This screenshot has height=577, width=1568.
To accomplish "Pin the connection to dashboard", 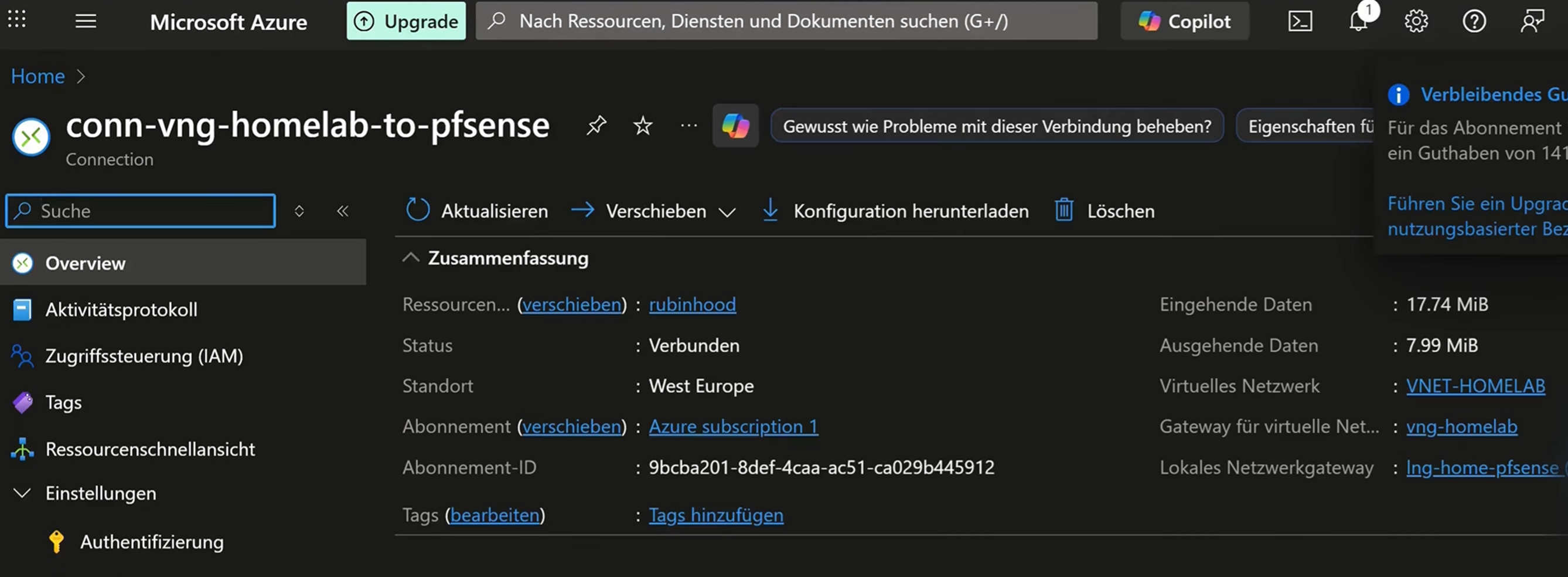I will [x=596, y=125].
